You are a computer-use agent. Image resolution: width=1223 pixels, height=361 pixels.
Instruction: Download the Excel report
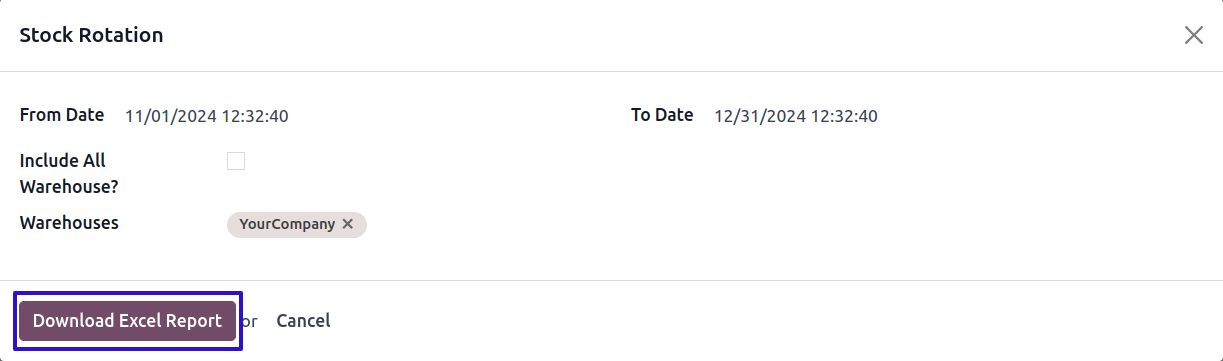(x=127, y=321)
